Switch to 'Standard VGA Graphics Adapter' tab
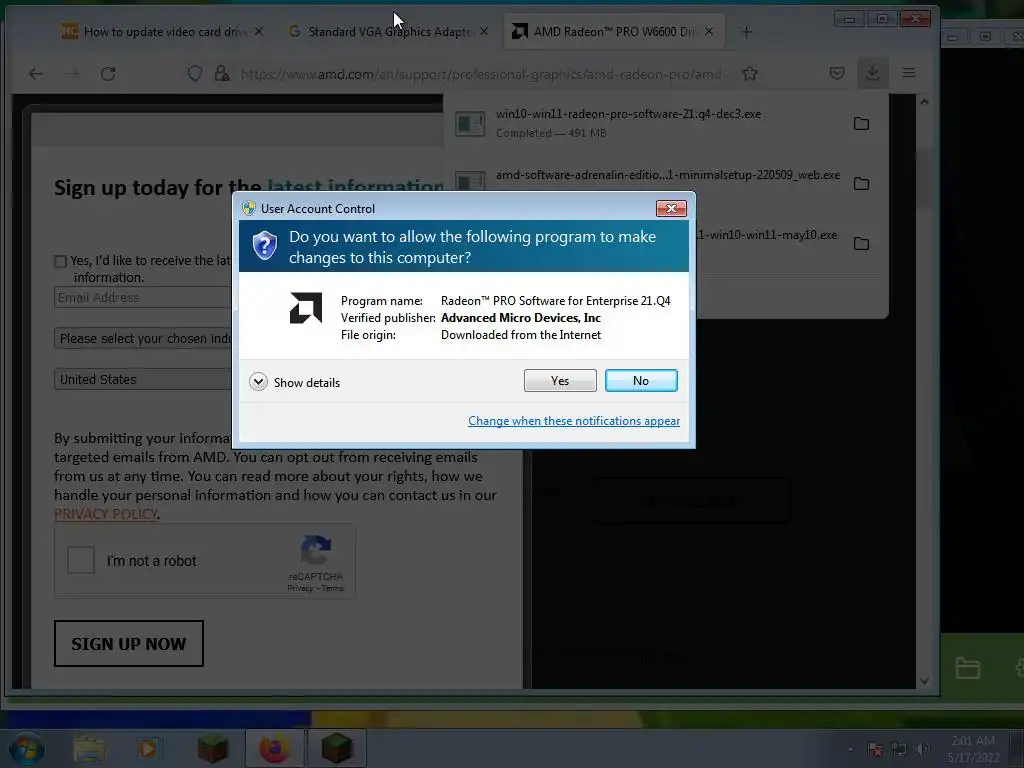The height and width of the screenshot is (768, 1024). point(389,31)
